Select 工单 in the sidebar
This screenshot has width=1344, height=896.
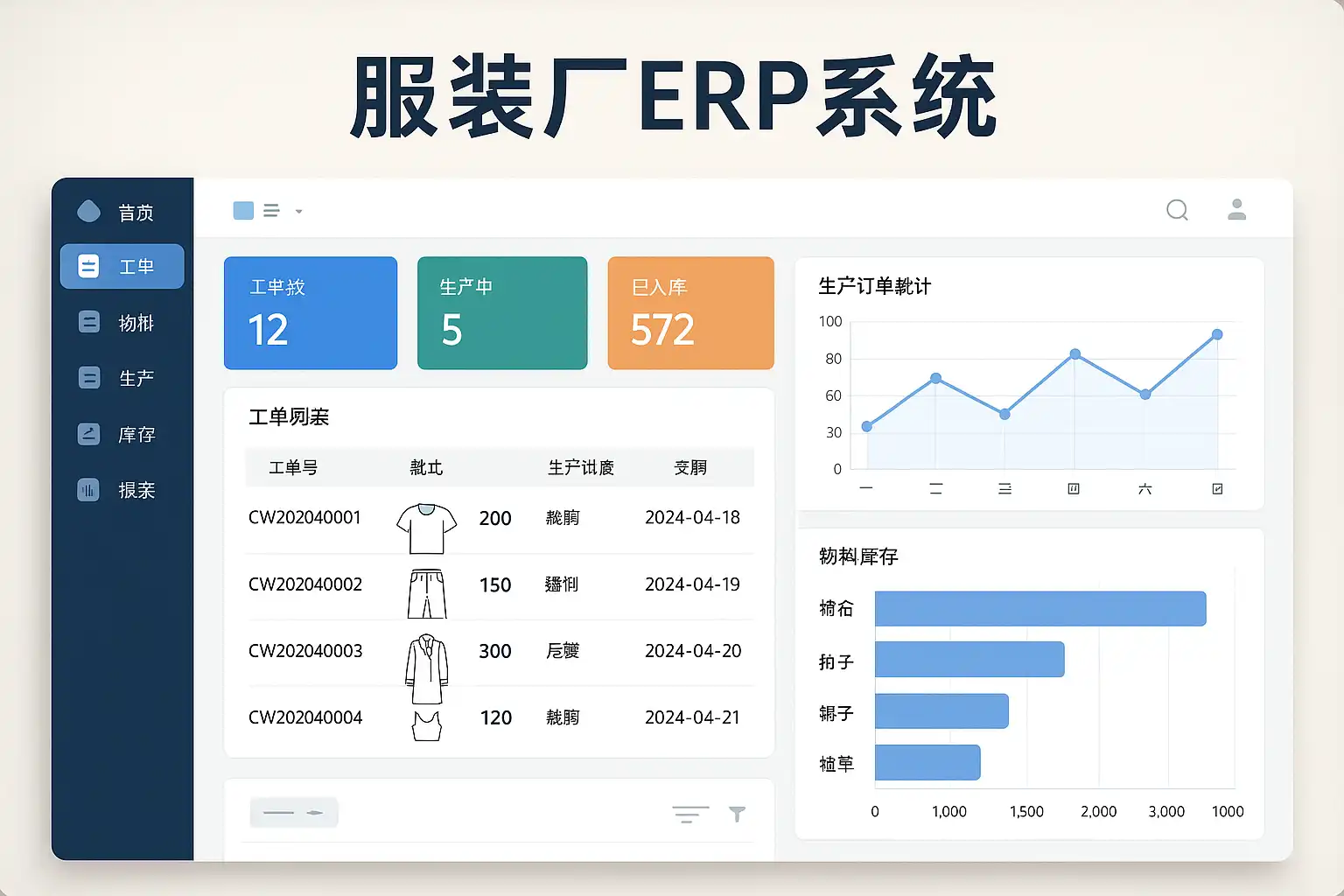tap(122, 266)
